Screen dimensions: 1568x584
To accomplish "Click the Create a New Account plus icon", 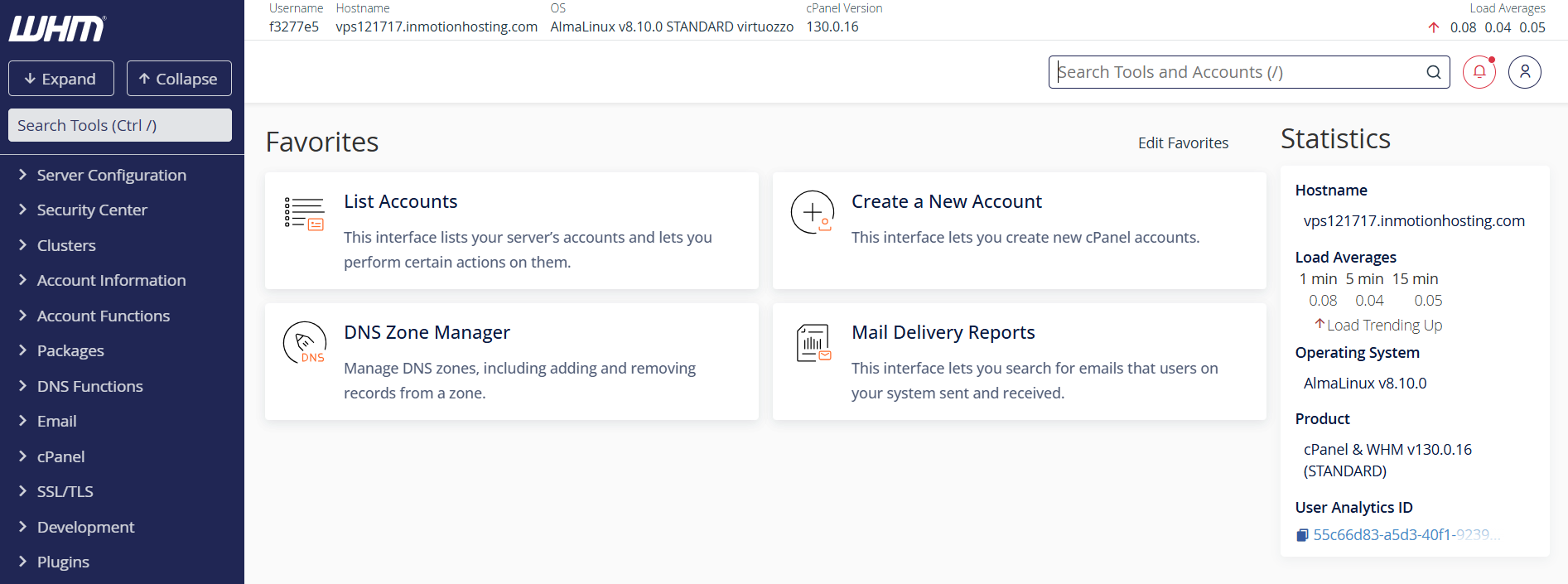I will click(x=812, y=212).
